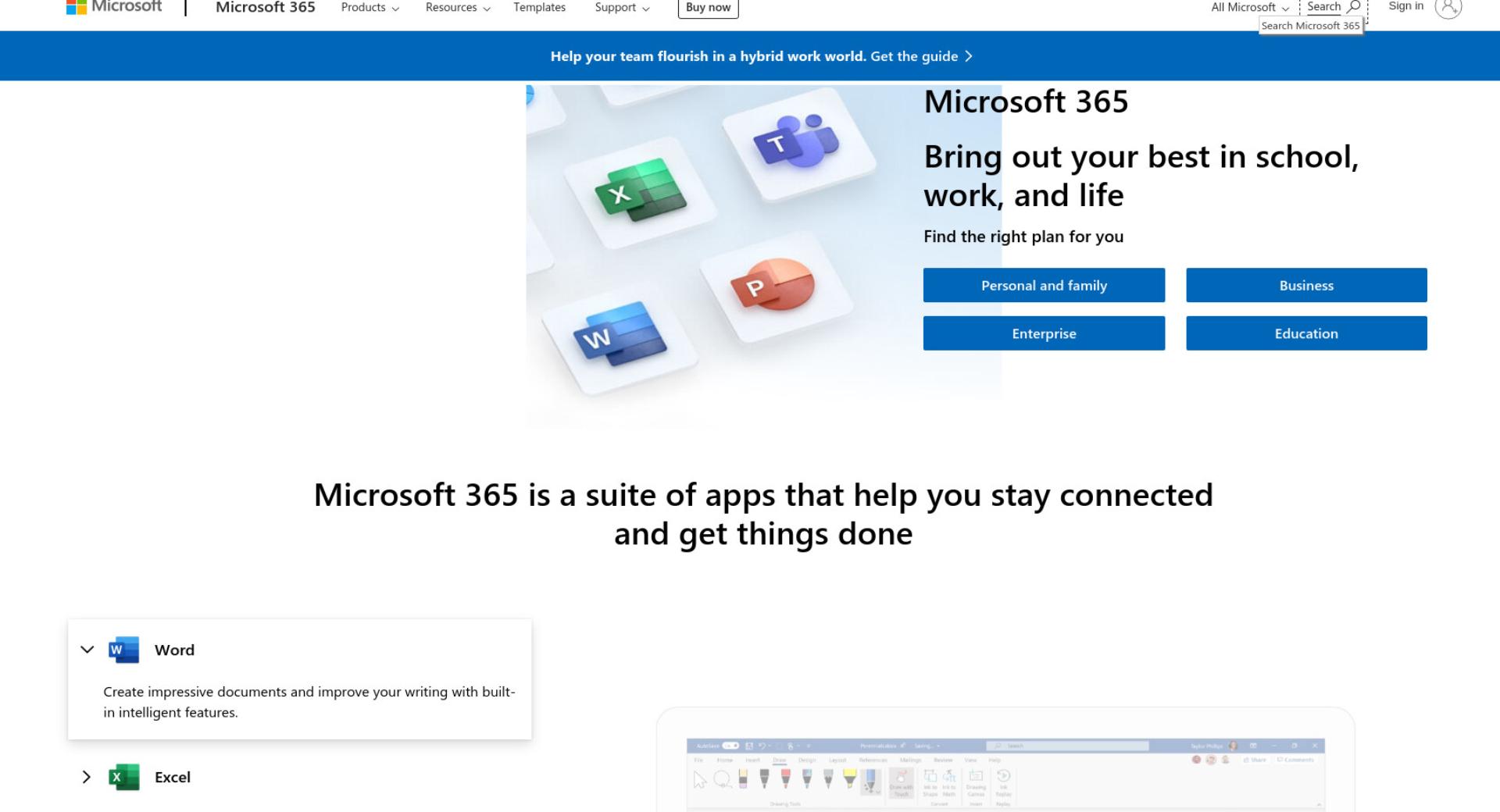Click the Teams icon in hero image
The image size is (1500, 812).
pyautogui.click(x=795, y=141)
